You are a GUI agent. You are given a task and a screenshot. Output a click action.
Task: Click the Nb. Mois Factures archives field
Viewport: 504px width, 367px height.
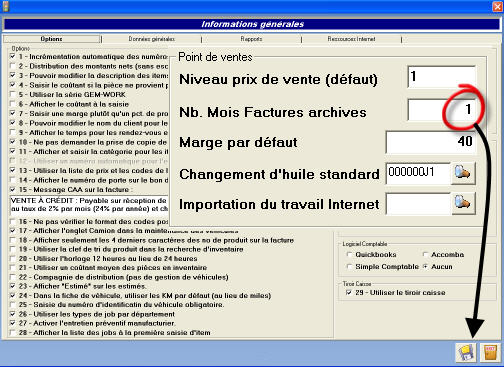pos(442,109)
